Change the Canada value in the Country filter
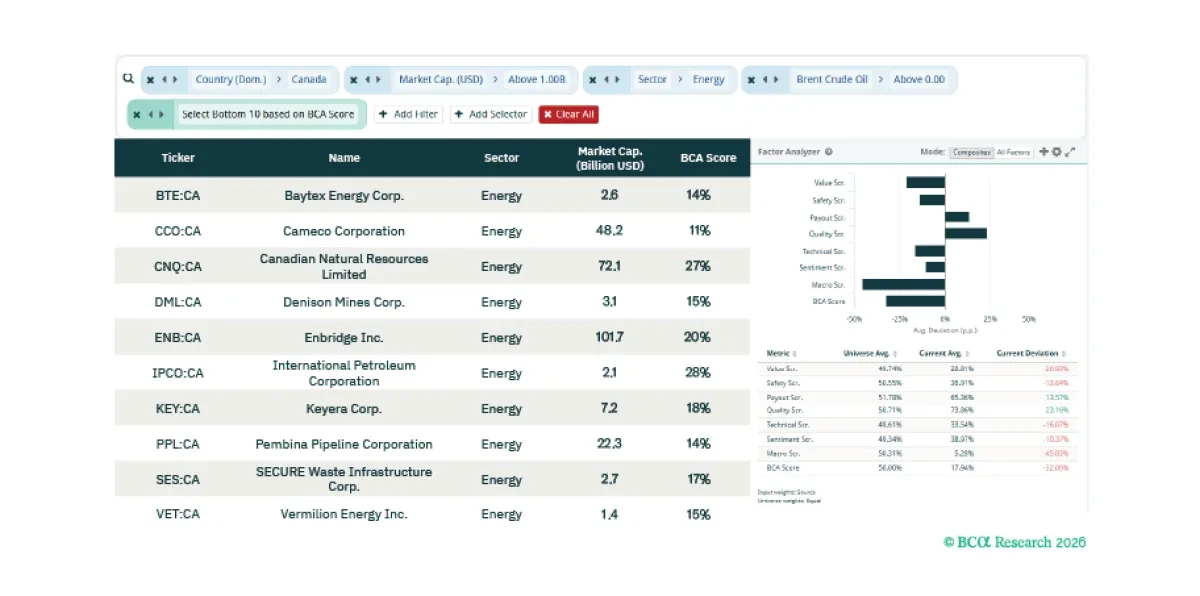 (x=309, y=80)
